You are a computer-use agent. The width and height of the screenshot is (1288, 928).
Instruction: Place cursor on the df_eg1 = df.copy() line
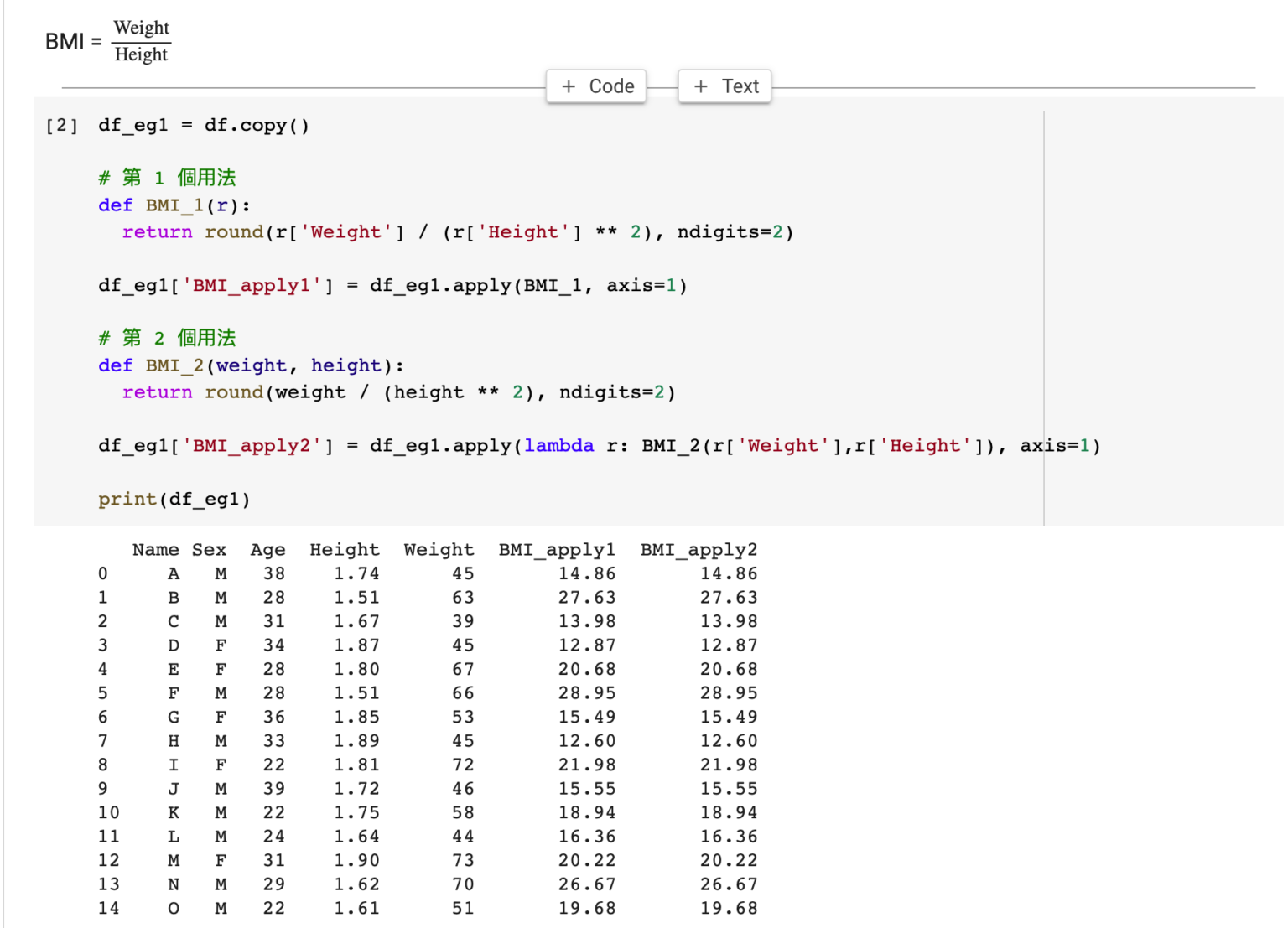[205, 125]
